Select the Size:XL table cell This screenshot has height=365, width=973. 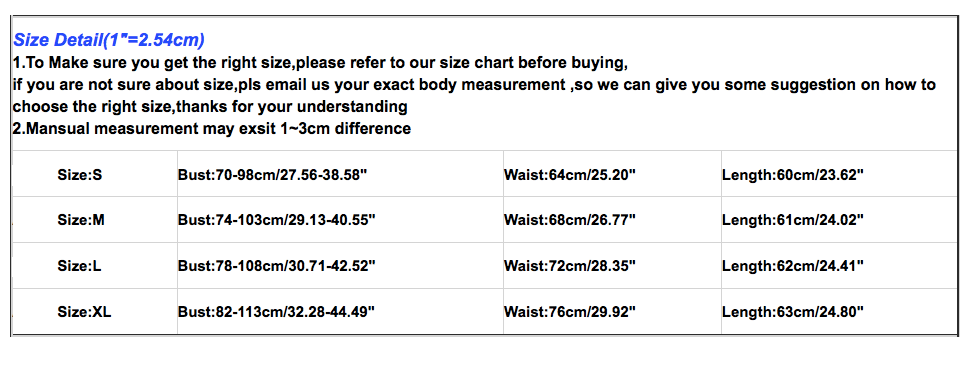point(95,312)
